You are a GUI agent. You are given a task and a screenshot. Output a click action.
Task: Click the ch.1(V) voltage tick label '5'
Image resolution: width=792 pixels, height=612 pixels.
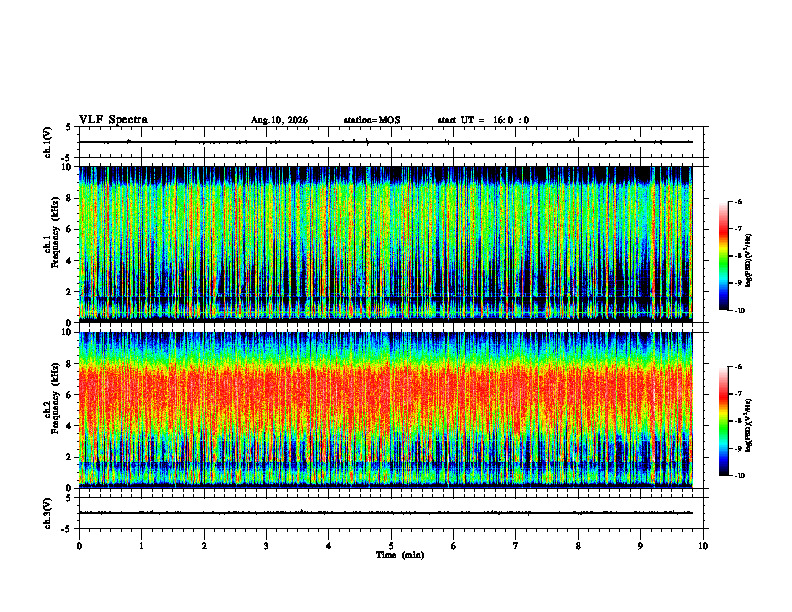pos(68,127)
